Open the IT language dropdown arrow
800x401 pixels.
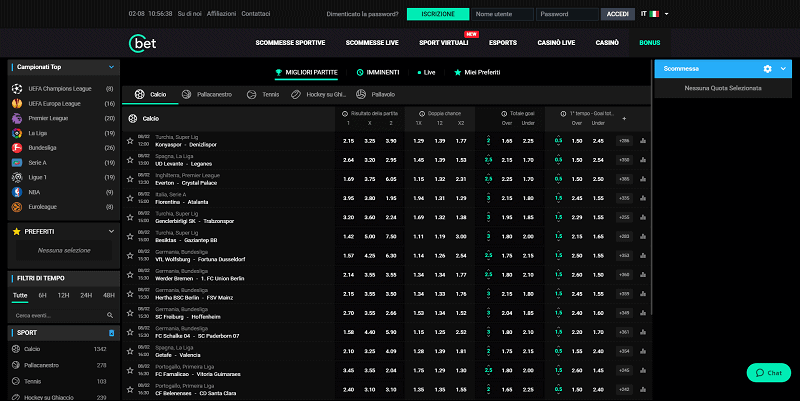click(666, 14)
